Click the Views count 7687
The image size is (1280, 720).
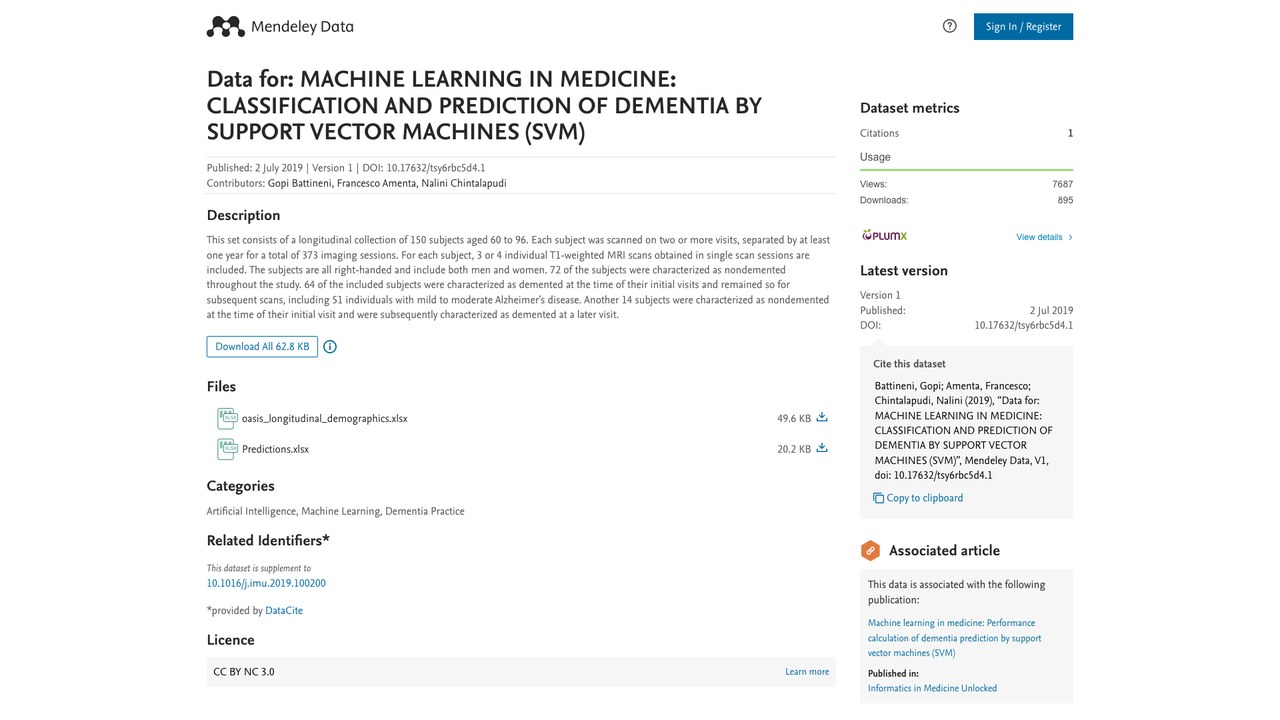tap(1062, 185)
